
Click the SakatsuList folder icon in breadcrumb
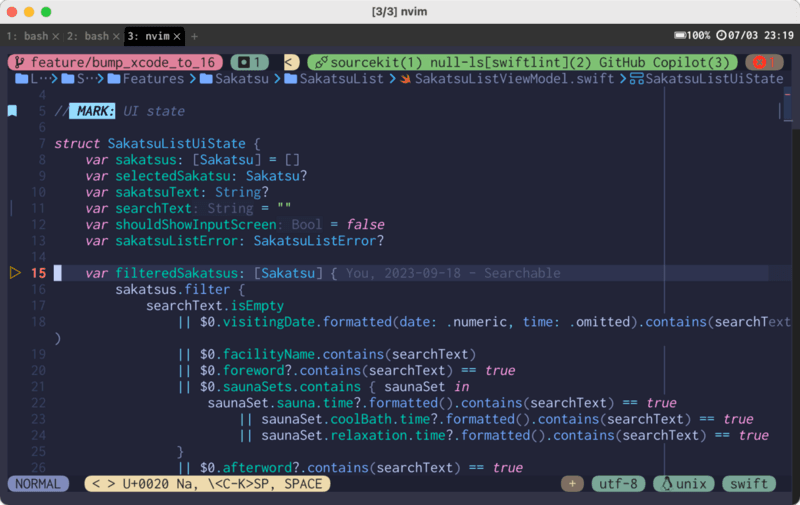[290, 79]
